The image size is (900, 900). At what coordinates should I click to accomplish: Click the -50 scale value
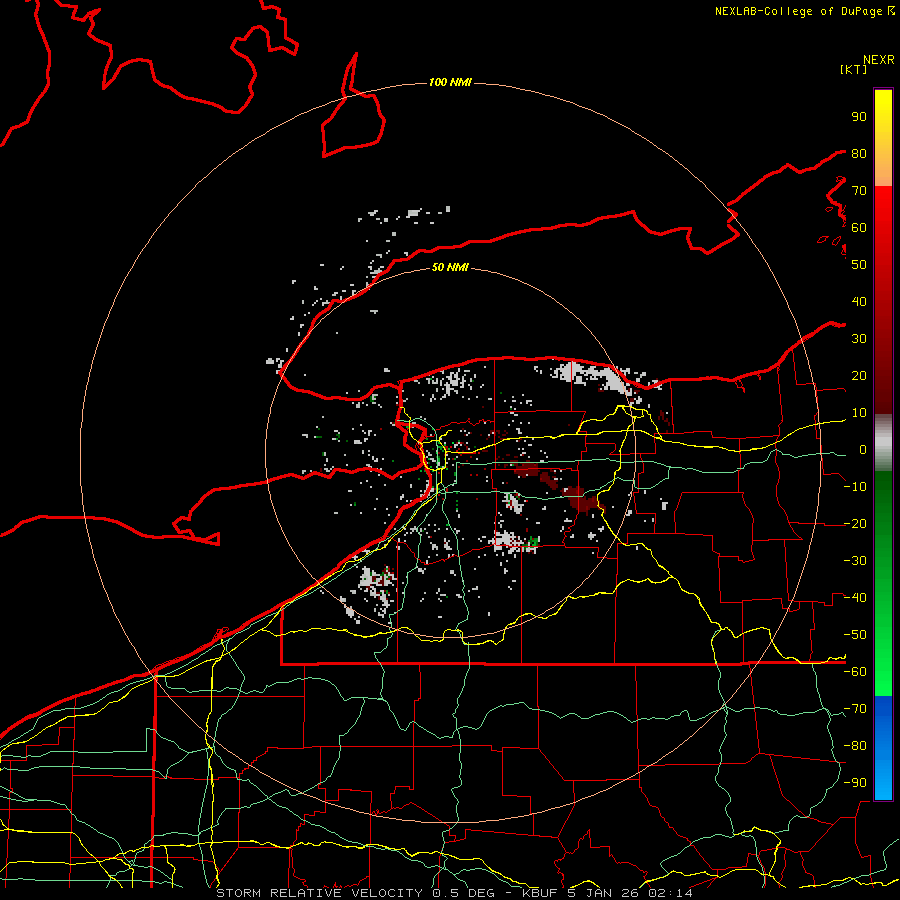855,635
